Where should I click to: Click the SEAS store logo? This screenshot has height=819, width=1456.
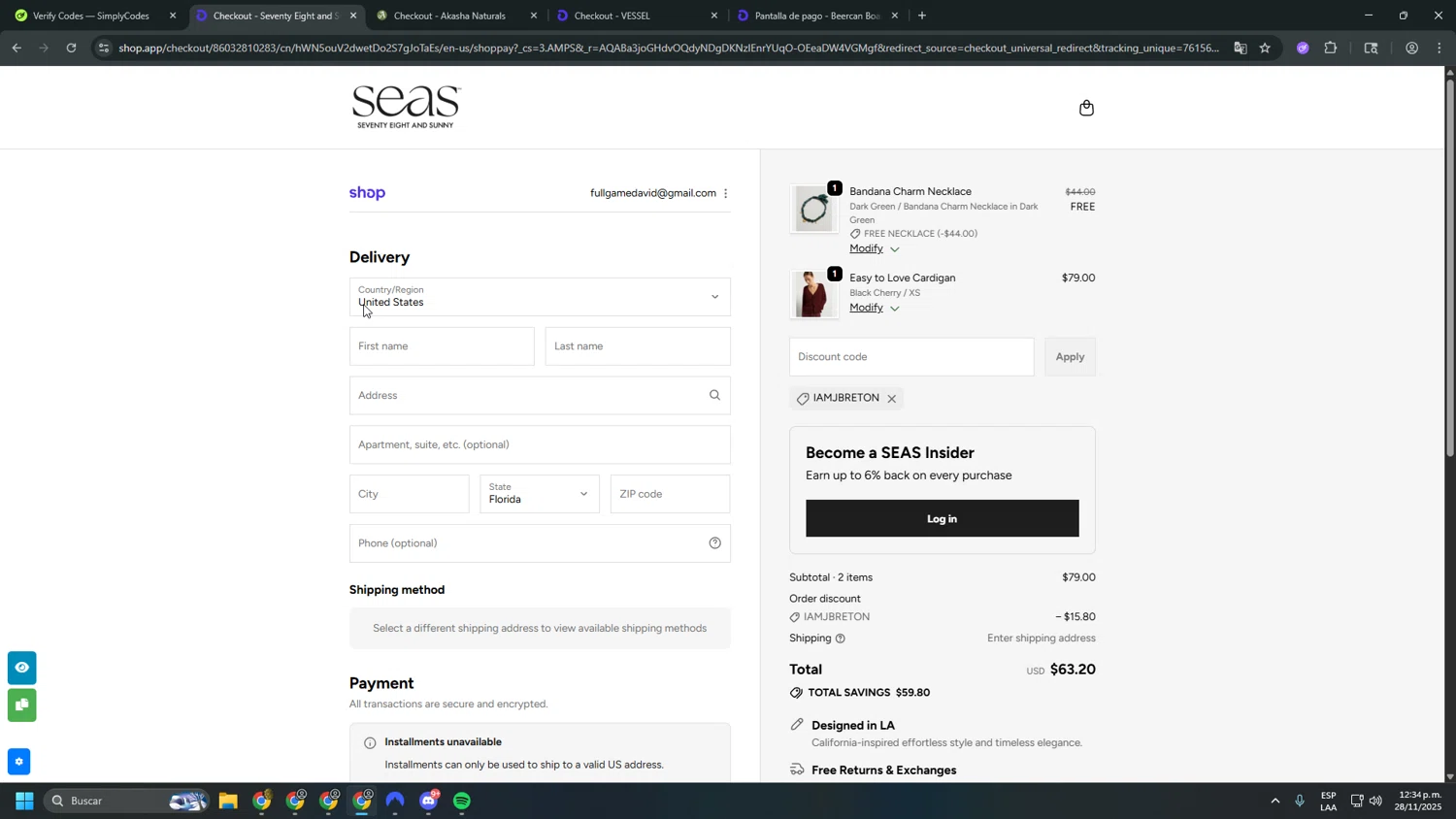(407, 107)
